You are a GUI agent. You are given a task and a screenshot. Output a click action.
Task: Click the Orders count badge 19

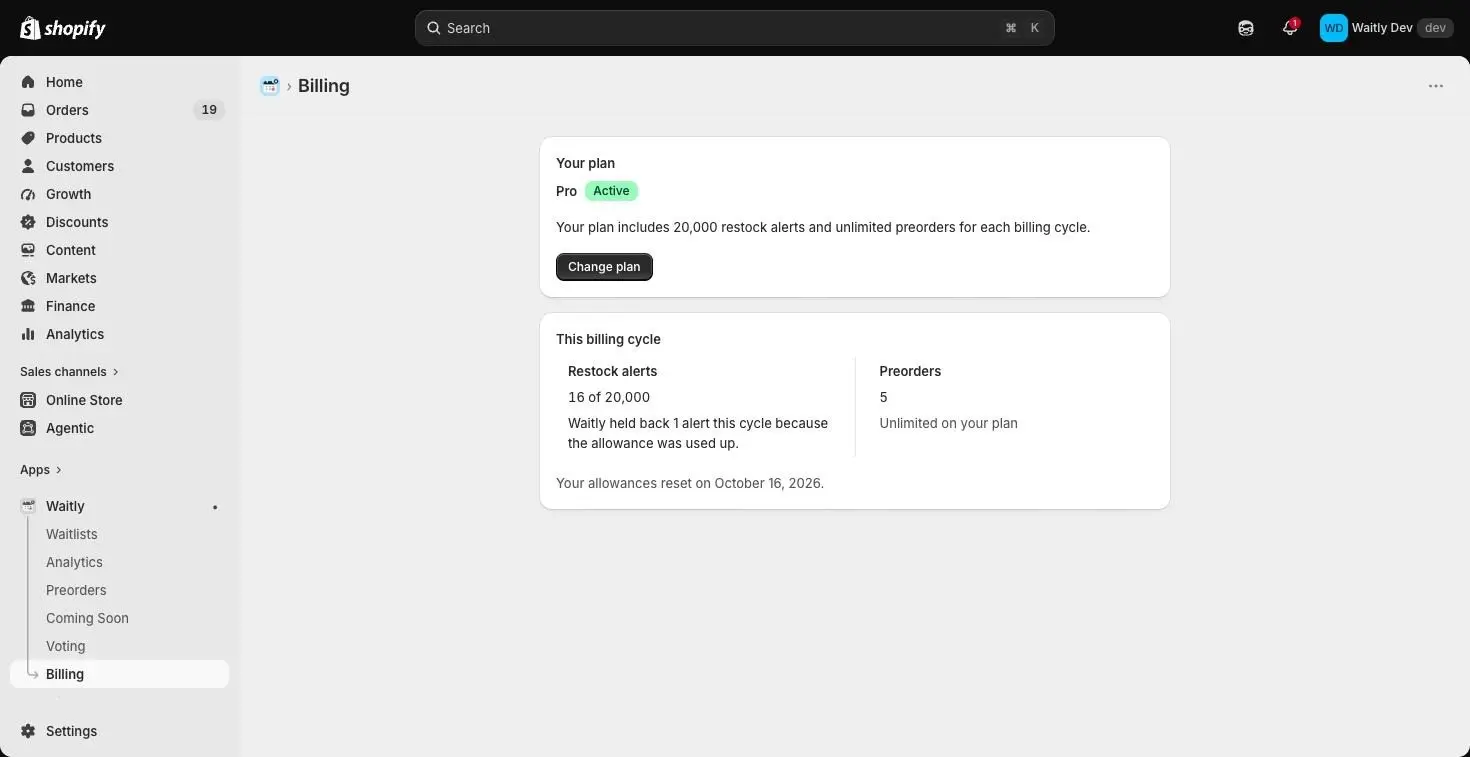tap(209, 110)
